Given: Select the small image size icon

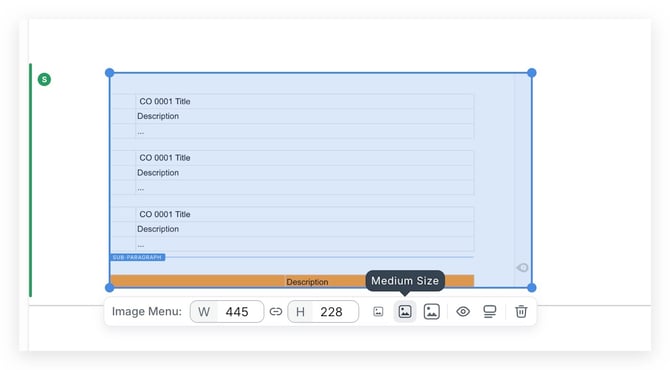Looking at the screenshot, I should click(x=378, y=311).
